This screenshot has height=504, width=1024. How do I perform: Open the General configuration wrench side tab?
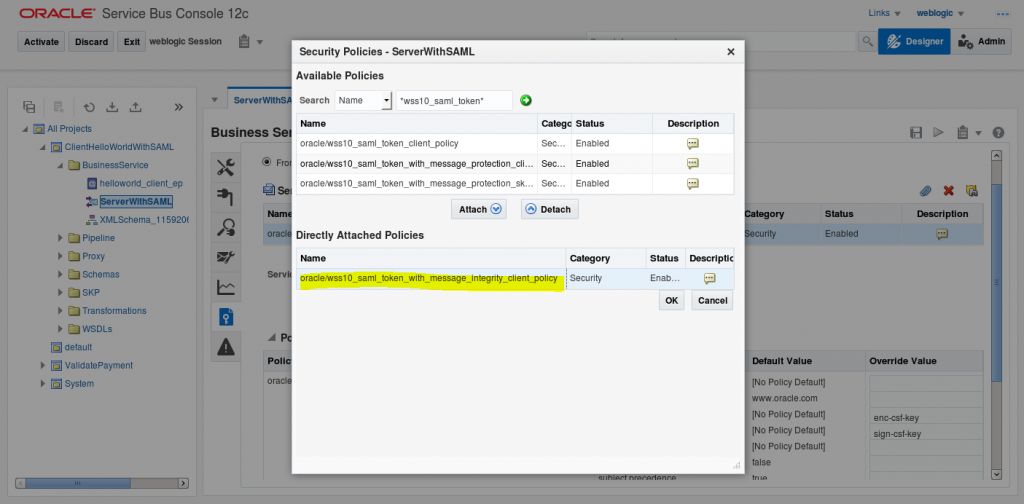pos(225,167)
